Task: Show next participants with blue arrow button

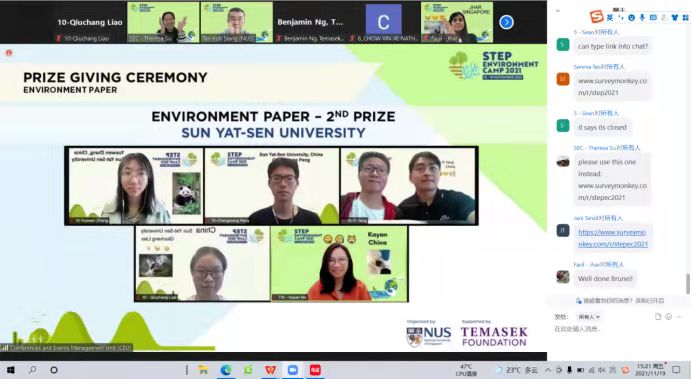Action: [x=506, y=22]
